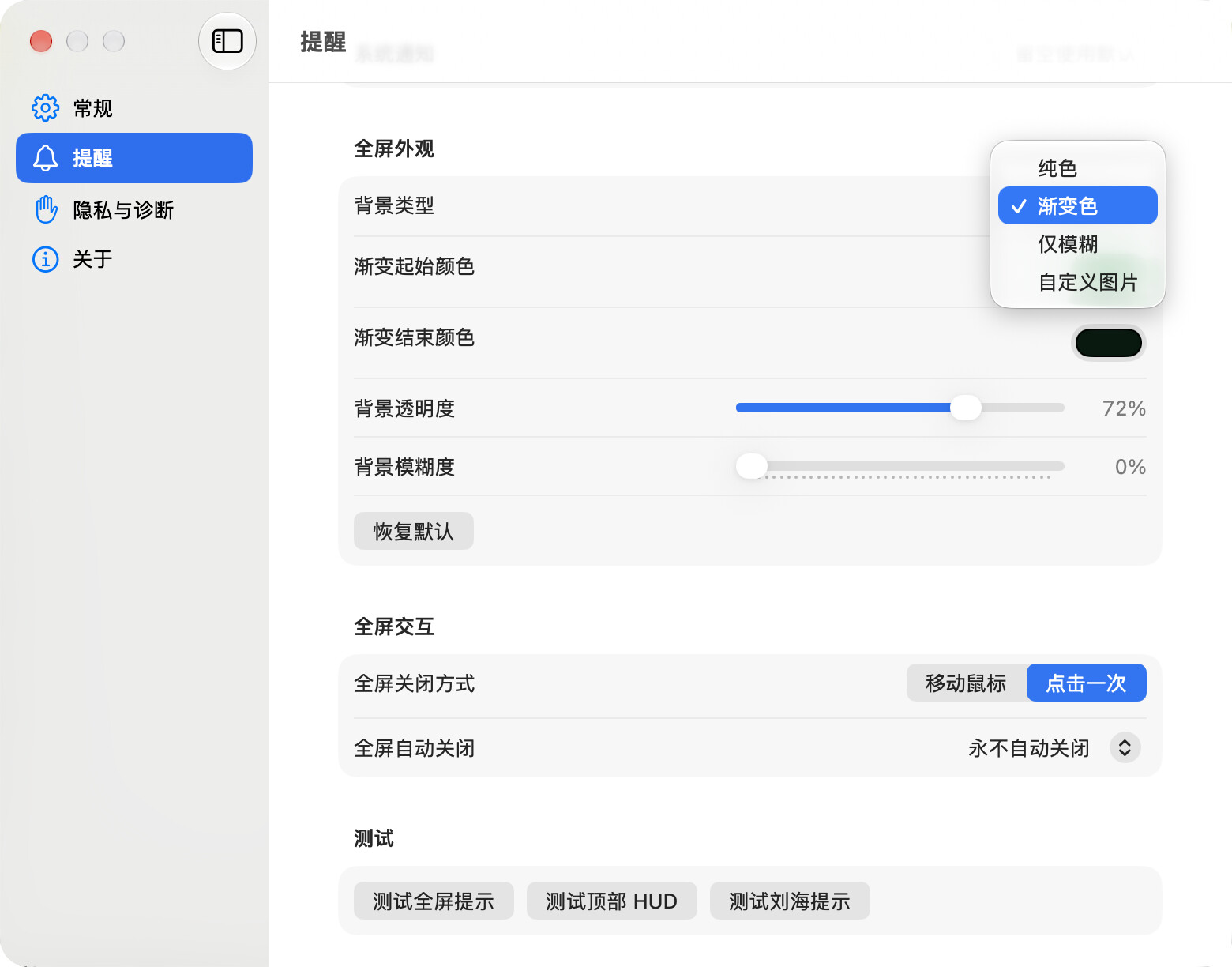Click the bell icon beside 提醒
The image size is (1232, 967).
45,158
